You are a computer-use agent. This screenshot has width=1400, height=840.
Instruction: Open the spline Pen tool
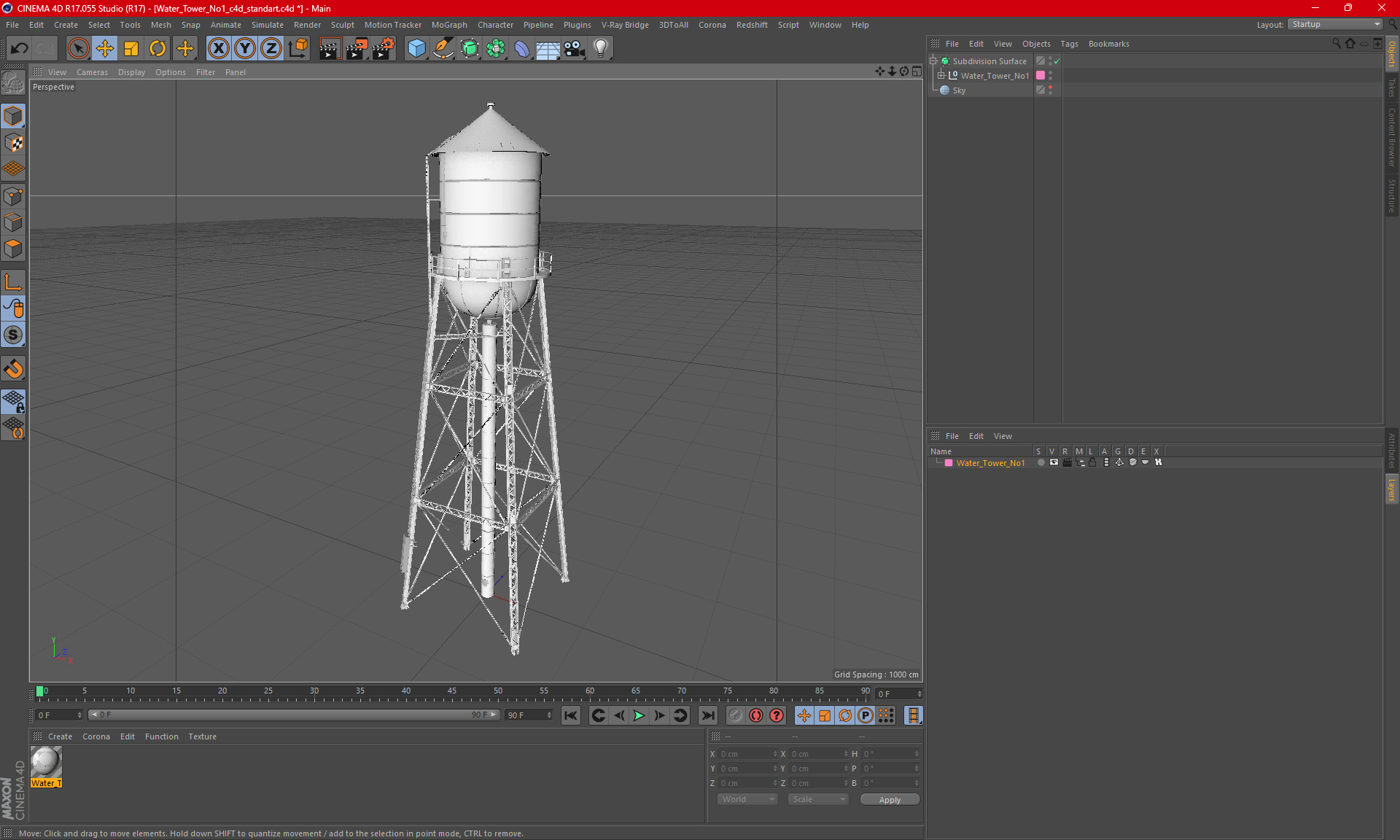pyautogui.click(x=443, y=49)
